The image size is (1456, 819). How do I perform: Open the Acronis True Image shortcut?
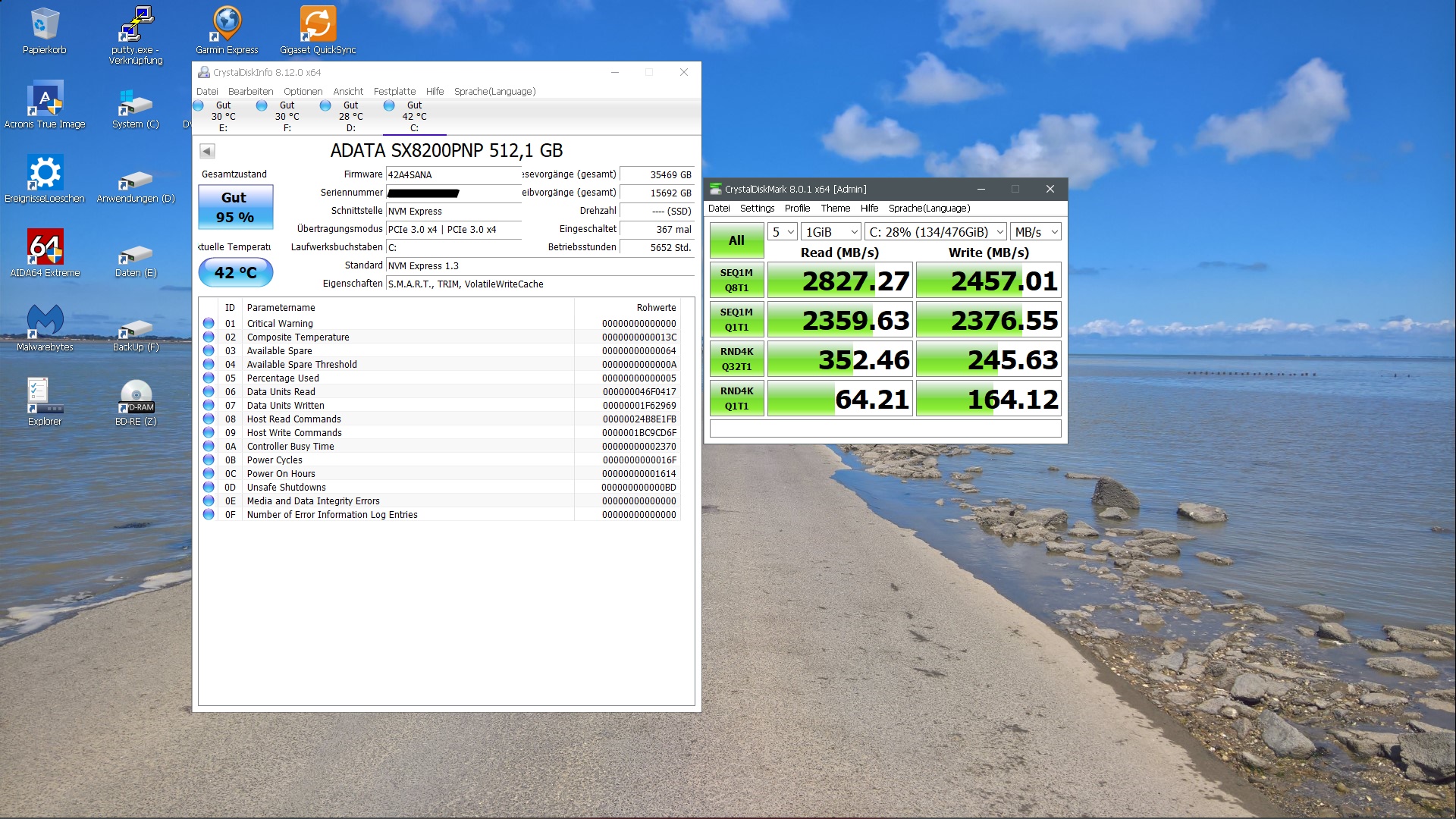[45, 104]
